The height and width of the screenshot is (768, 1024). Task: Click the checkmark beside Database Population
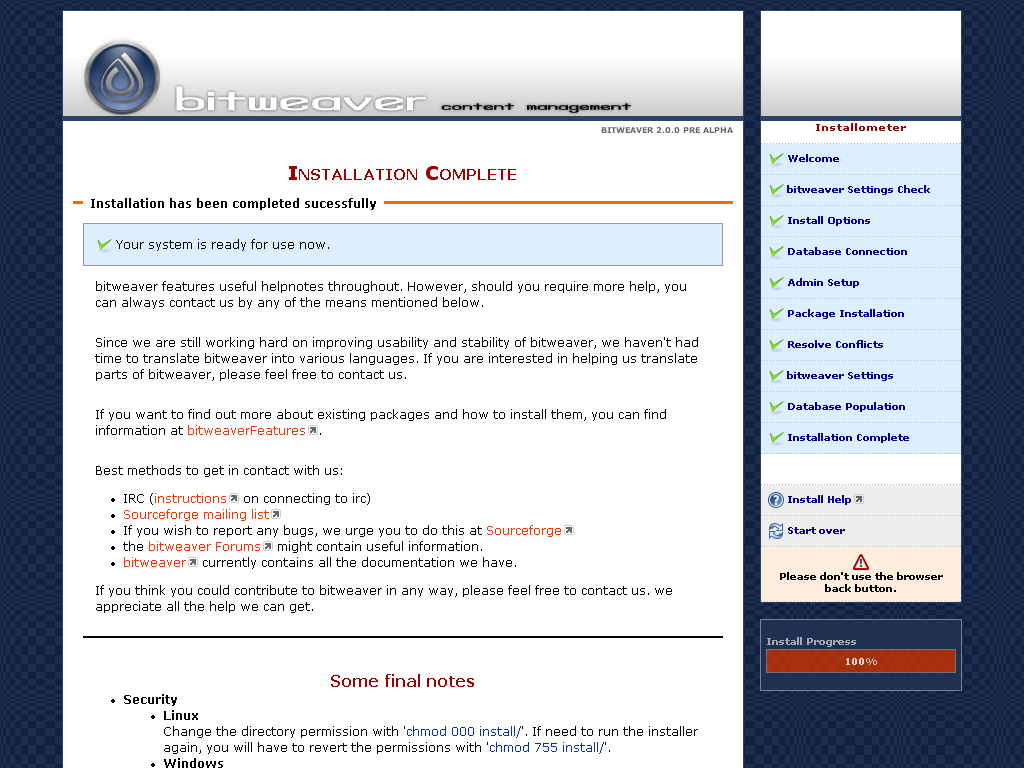776,407
